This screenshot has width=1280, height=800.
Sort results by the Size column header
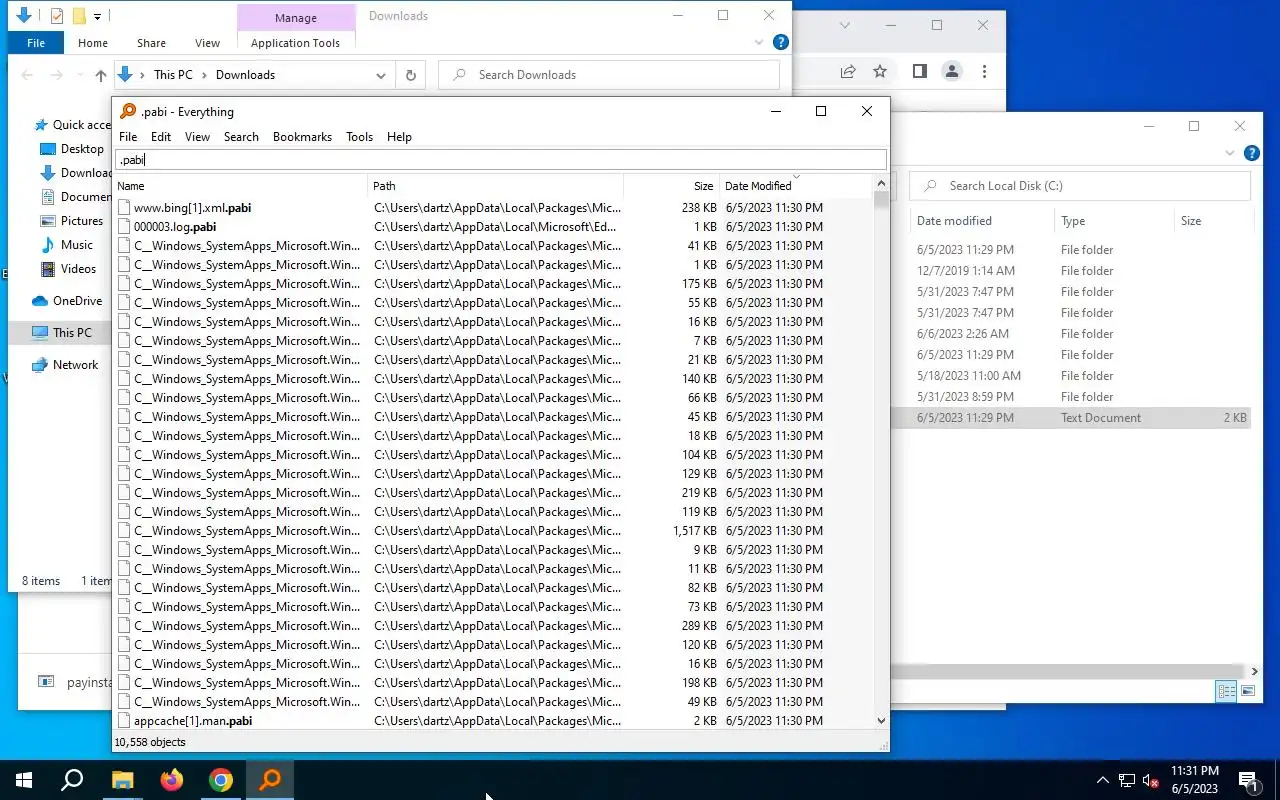click(x=671, y=186)
